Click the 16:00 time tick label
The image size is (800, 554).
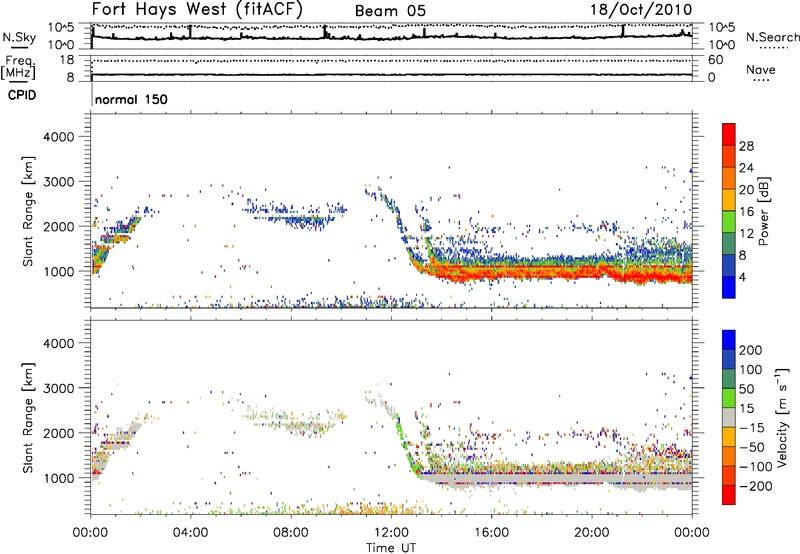(x=491, y=533)
